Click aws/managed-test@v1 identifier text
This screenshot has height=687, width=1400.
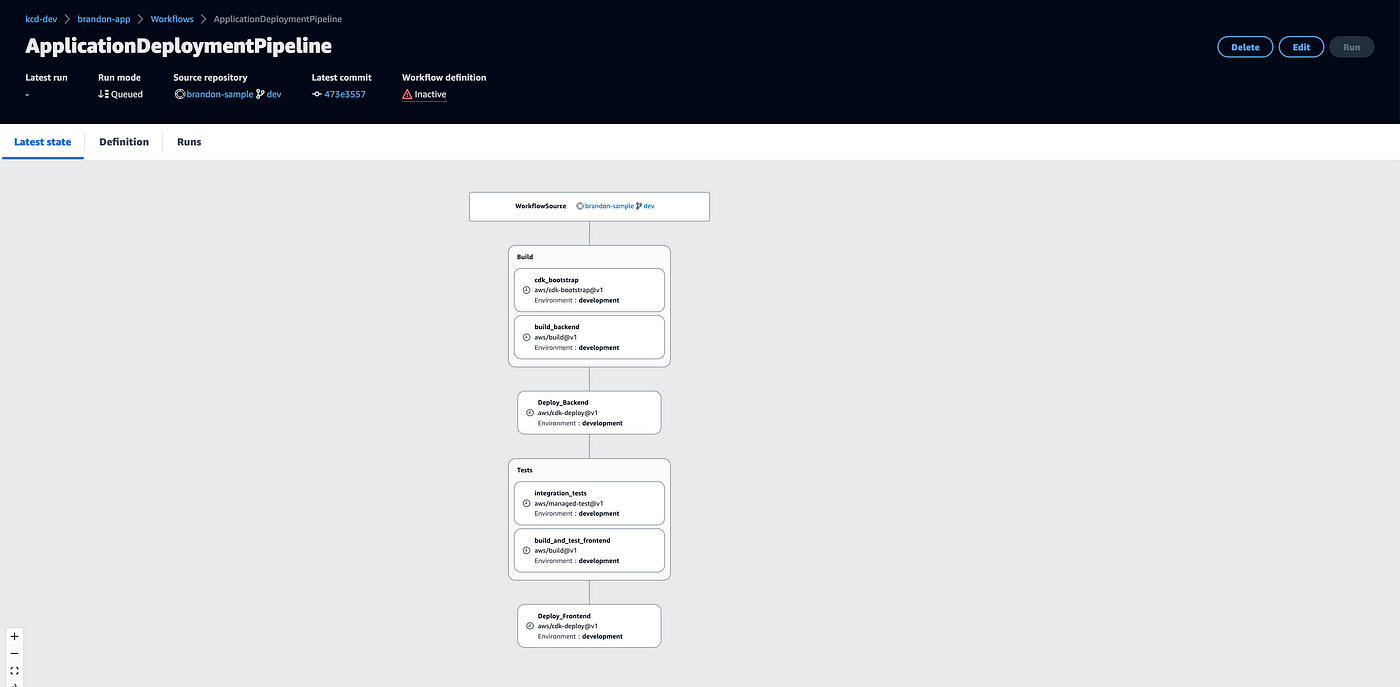point(568,503)
